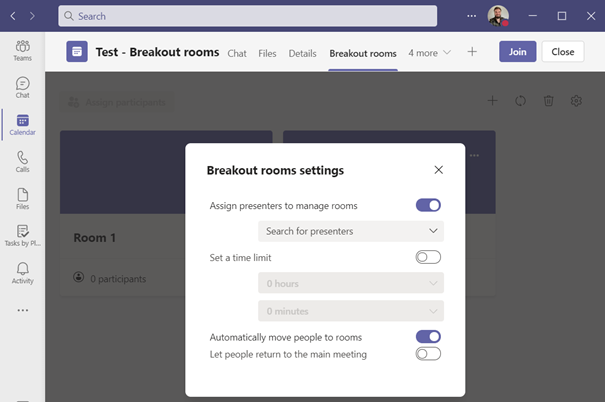The image size is (605, 402).
Task: Open Chat in the left sidebar
Action: [22, 88]
